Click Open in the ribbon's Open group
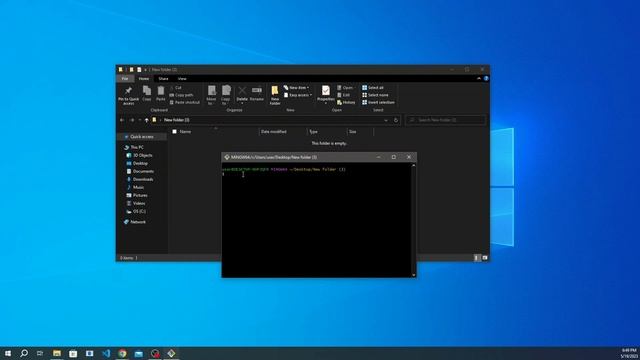The height and width of the screenshot is (360, 640). click(x=345, y=88)
